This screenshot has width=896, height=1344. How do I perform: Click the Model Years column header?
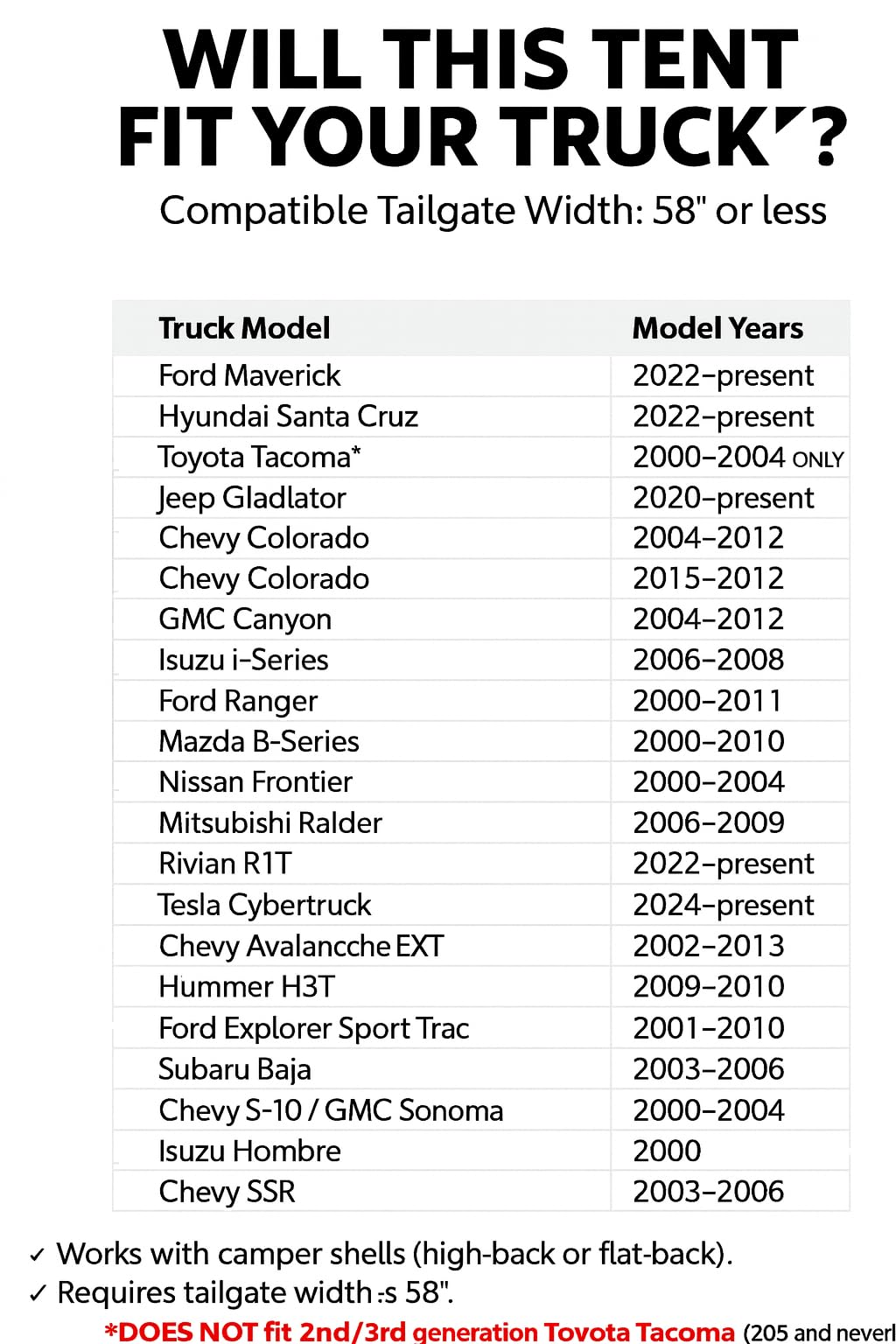point(717,328)
